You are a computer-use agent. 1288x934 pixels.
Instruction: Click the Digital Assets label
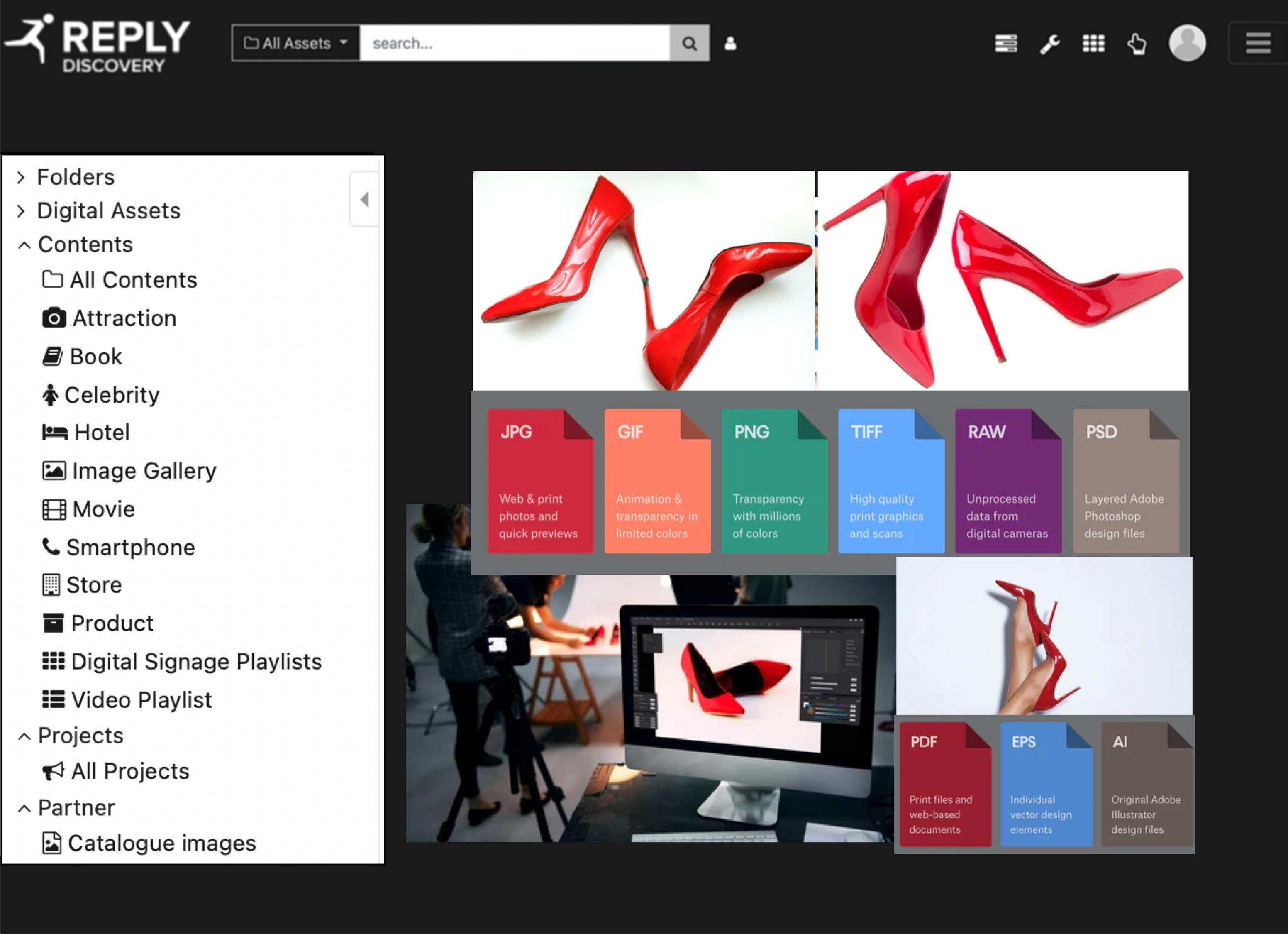[x=108, y=211]
